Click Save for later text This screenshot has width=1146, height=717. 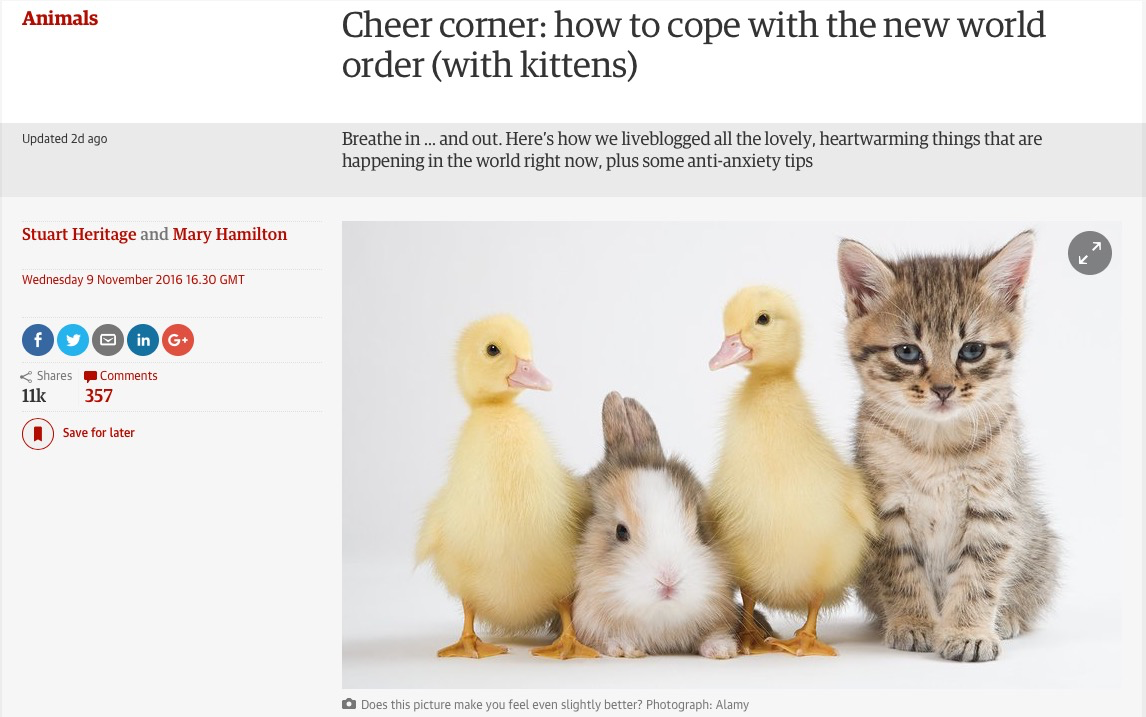coord(99,433)
